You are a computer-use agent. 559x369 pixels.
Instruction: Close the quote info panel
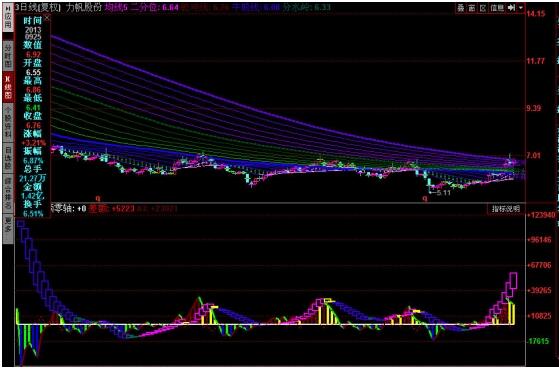pos(47,16)
